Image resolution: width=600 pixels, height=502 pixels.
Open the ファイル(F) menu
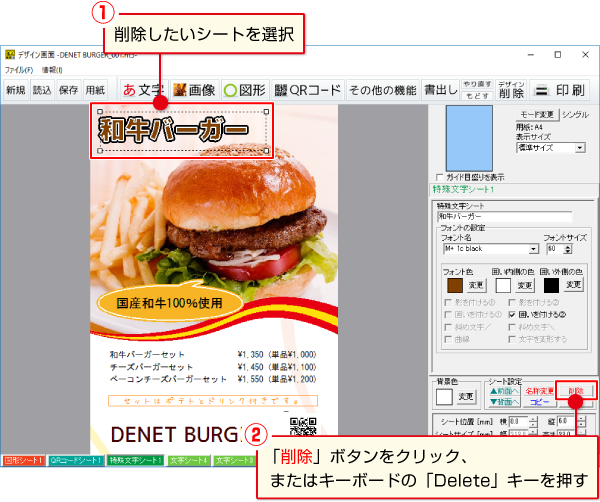click(x=19, y=70)
